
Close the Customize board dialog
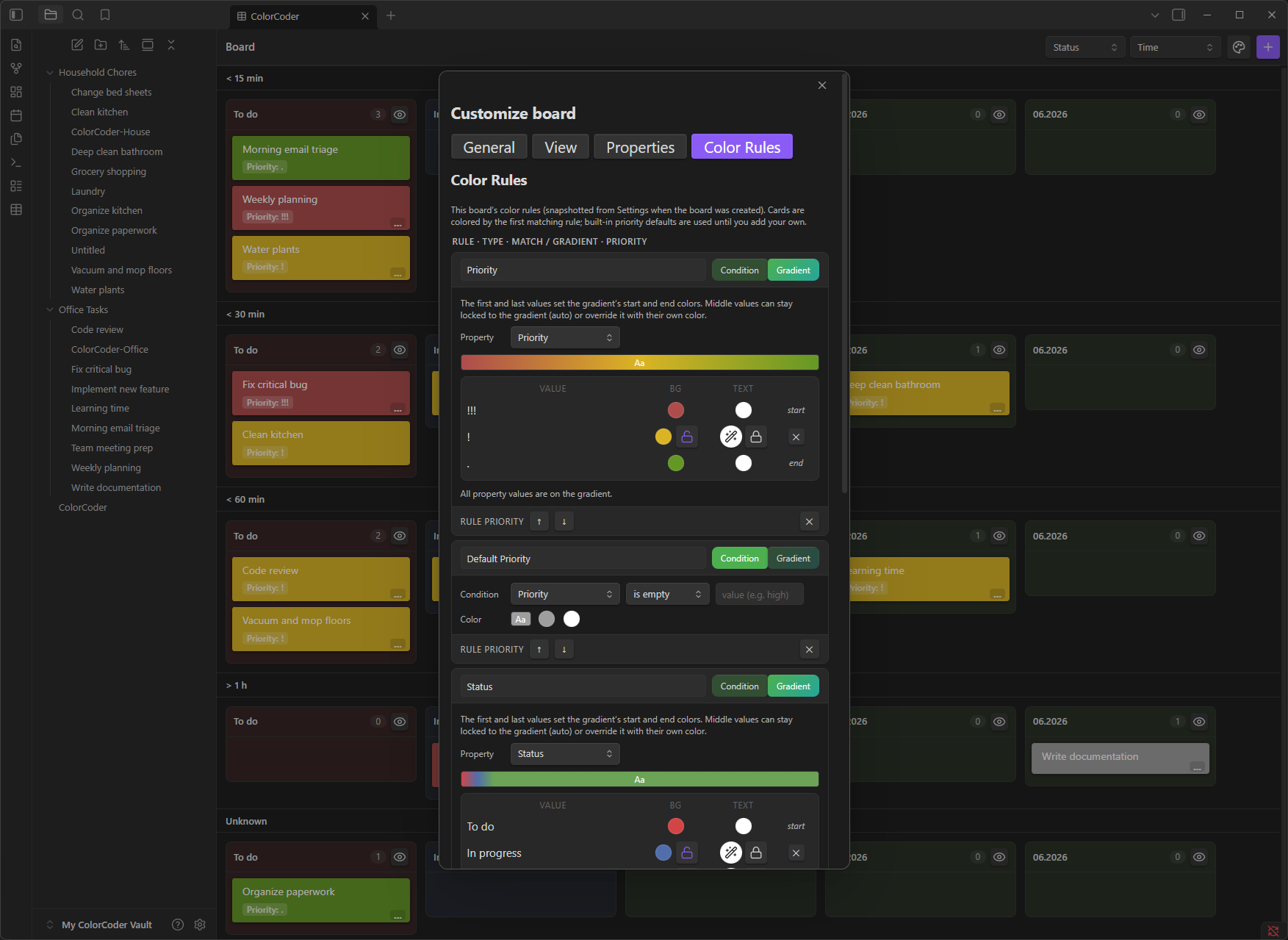[x=822, y=85]
